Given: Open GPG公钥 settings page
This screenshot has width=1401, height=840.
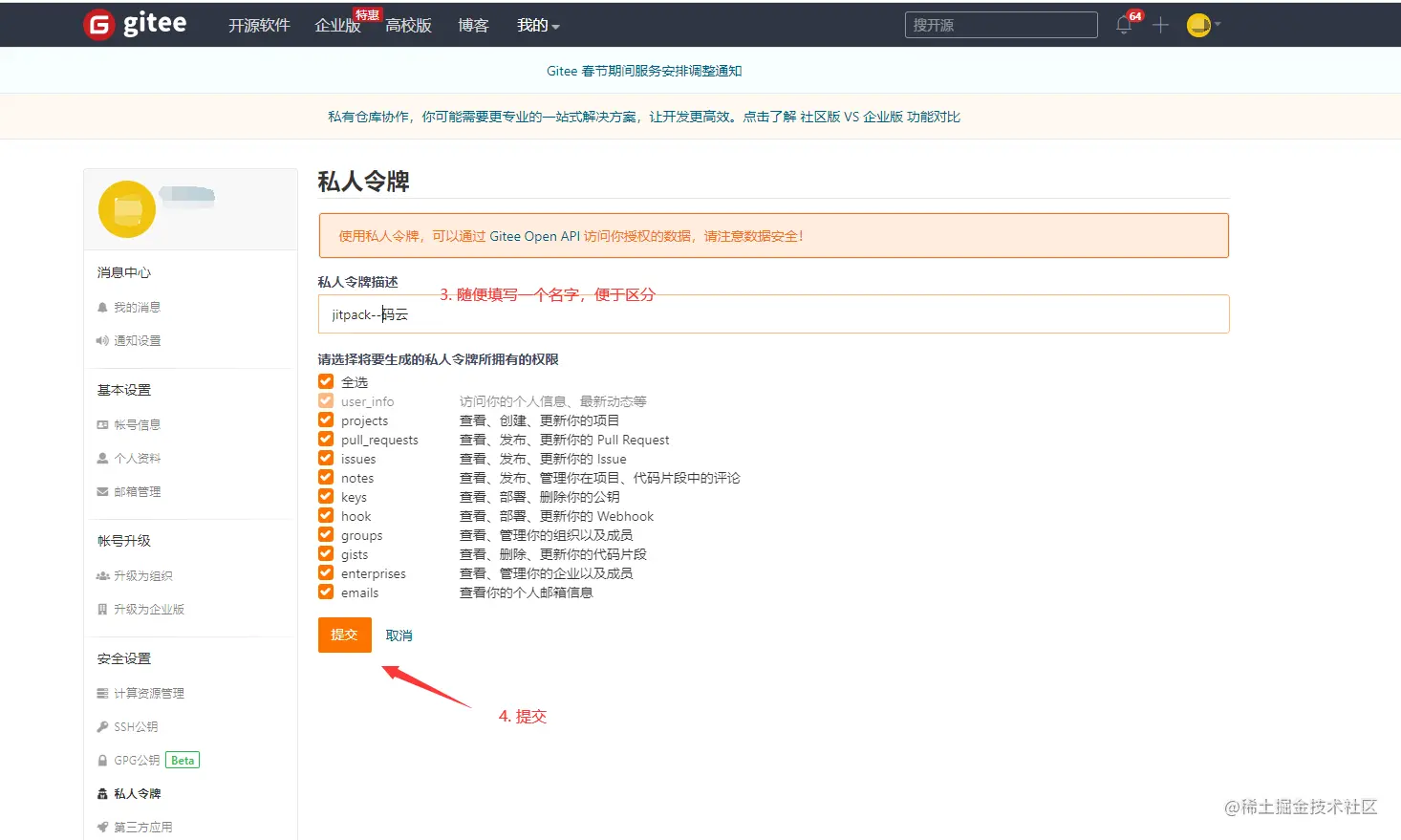Looking at the screenshot, I should pos(137,761).
